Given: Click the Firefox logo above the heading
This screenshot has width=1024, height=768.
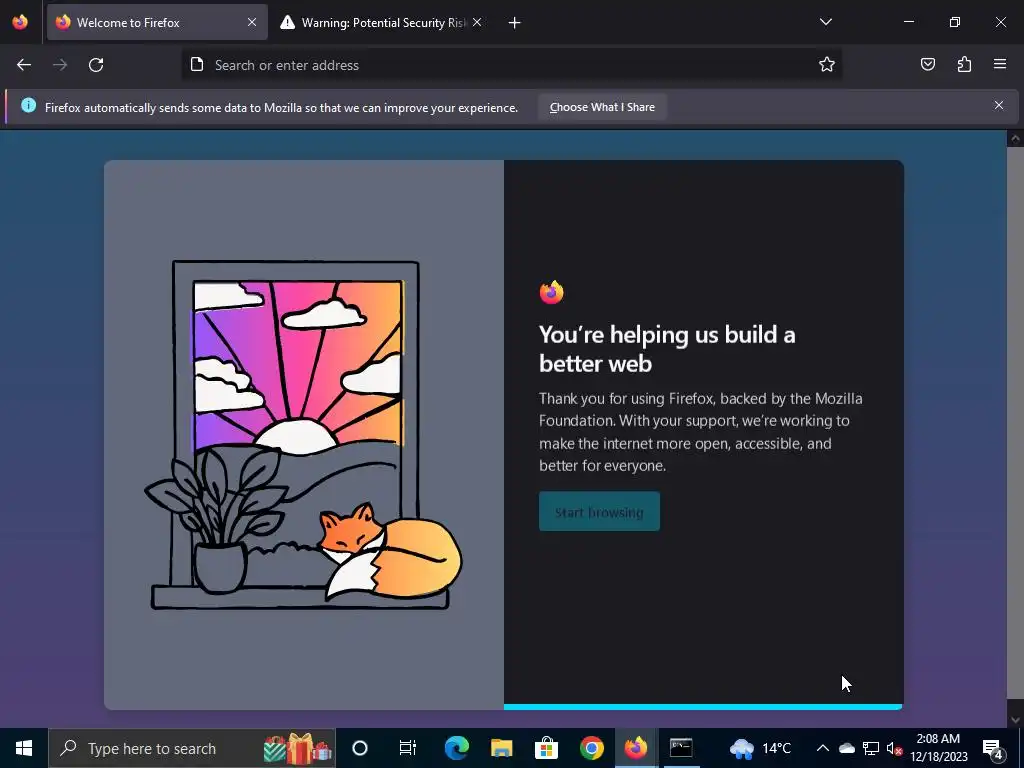Looking at the screenshot, I should click(552, 292).
